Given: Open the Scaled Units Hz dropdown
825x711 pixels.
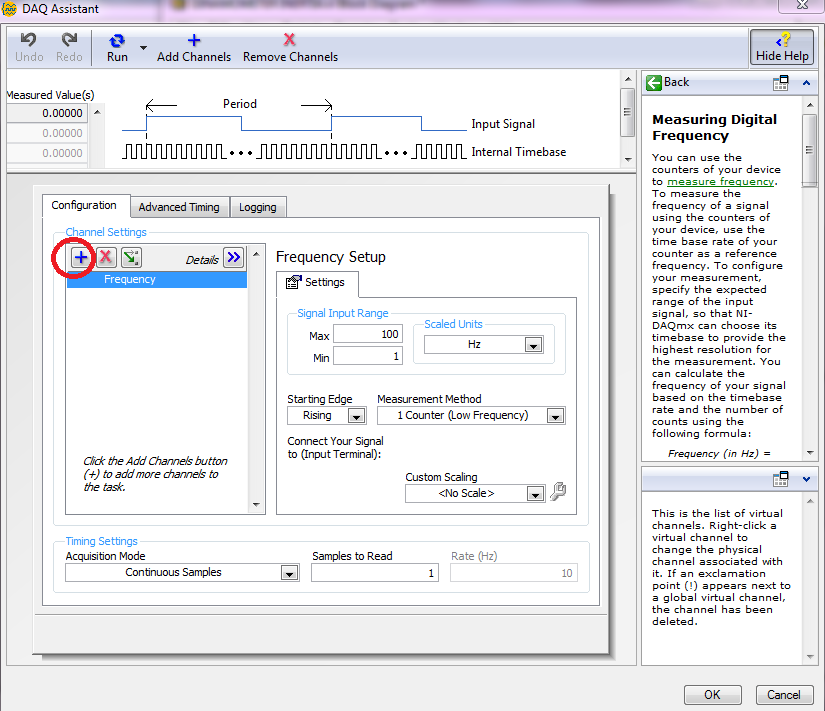Looking at the screenshot, I should click(x=533, y=345).
